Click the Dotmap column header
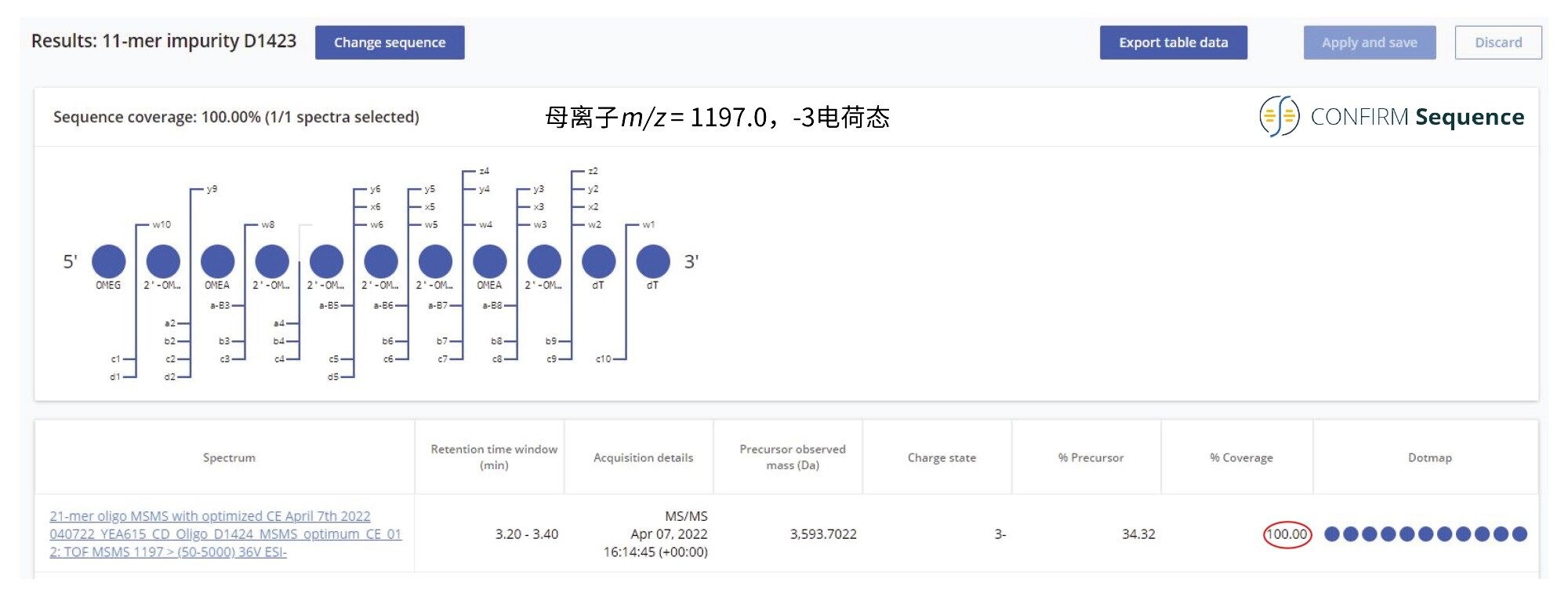 coord(1429,457)
